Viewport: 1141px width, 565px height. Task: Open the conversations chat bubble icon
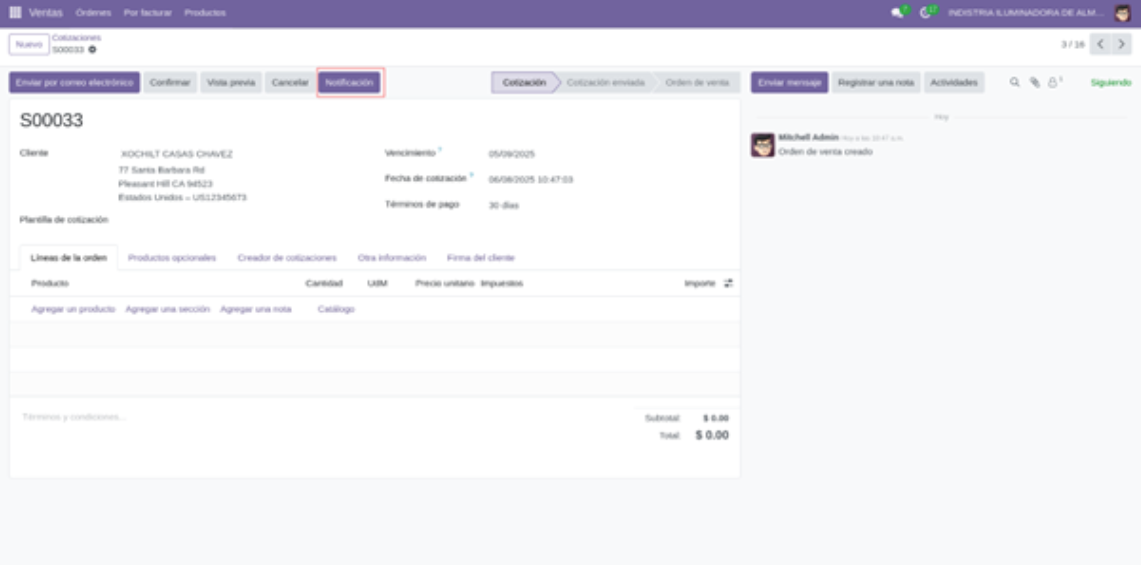point(897,13)
